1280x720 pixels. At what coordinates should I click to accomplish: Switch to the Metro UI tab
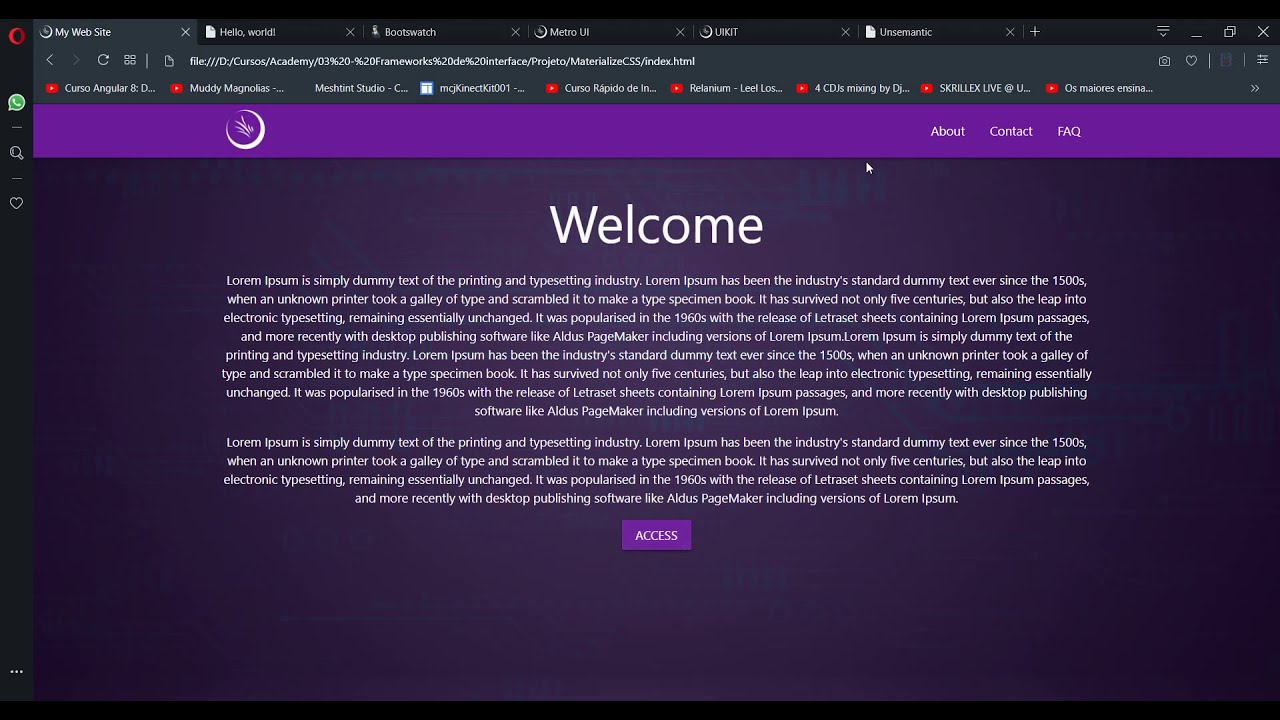(x=610, y=32)
